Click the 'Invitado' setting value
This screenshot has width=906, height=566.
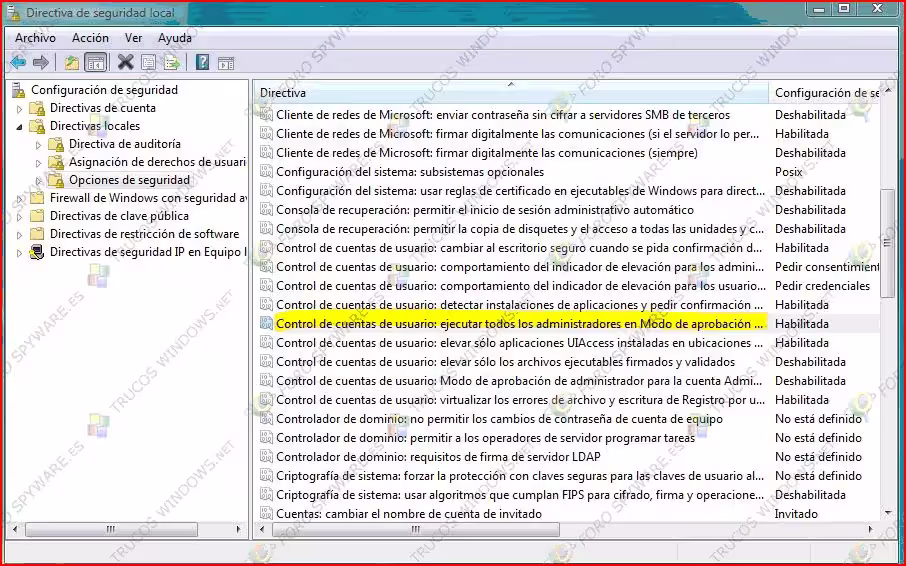pos(796,513)
